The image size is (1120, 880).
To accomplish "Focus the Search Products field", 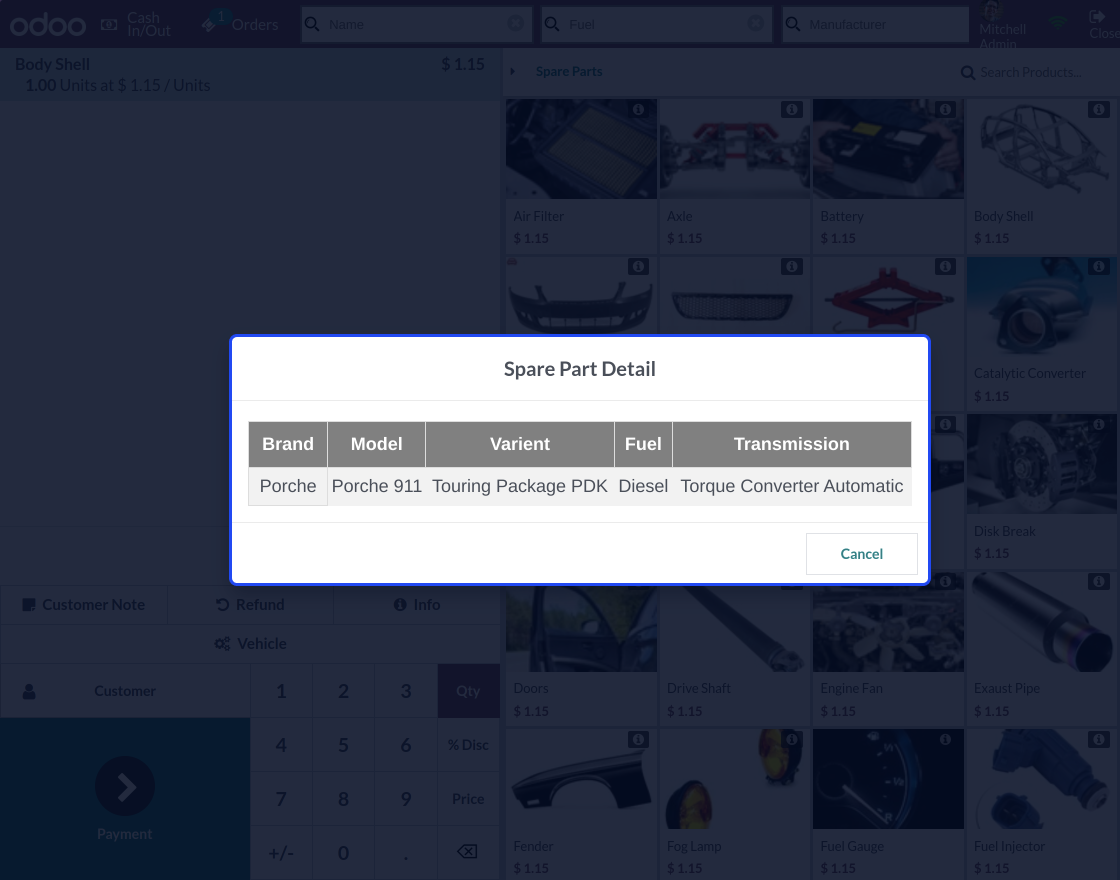I will point(1031,72).
